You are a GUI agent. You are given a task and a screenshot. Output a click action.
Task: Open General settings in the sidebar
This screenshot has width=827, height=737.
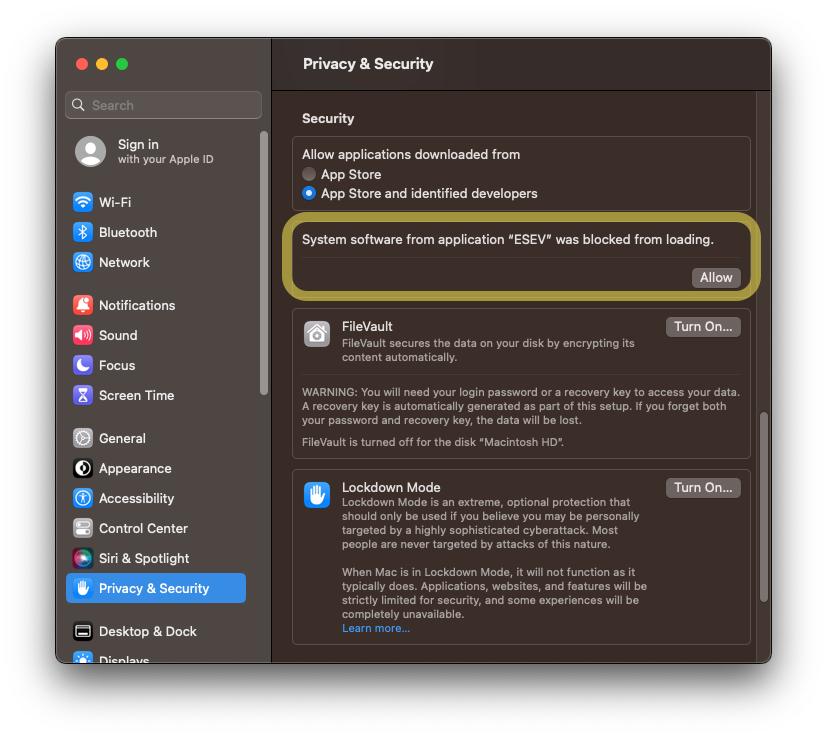[156, 438]
